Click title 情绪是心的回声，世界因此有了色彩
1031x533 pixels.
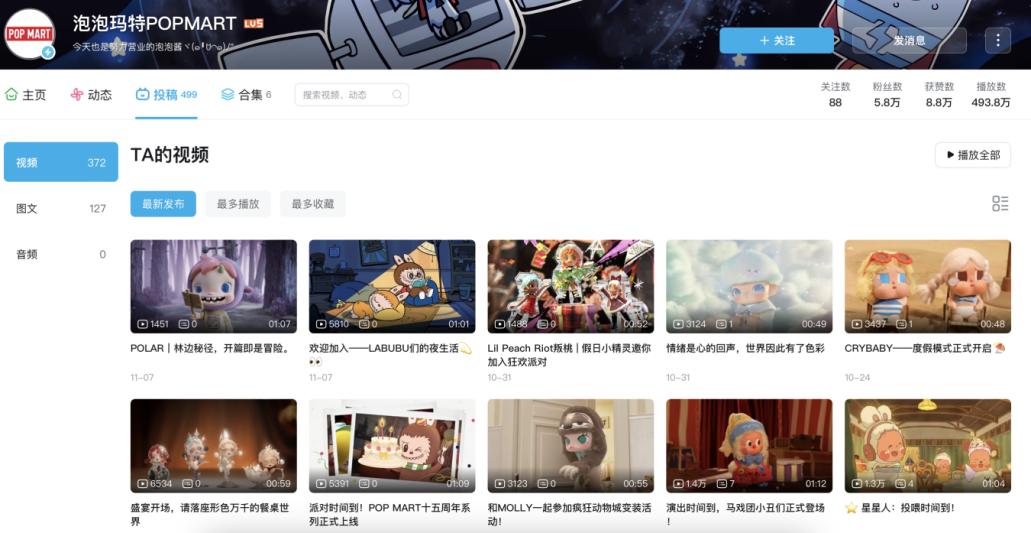745,348
